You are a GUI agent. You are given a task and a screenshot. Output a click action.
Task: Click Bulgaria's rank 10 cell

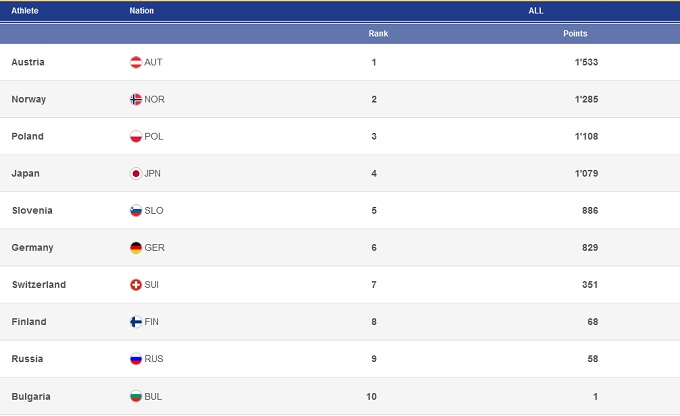[x=372, y=396]
